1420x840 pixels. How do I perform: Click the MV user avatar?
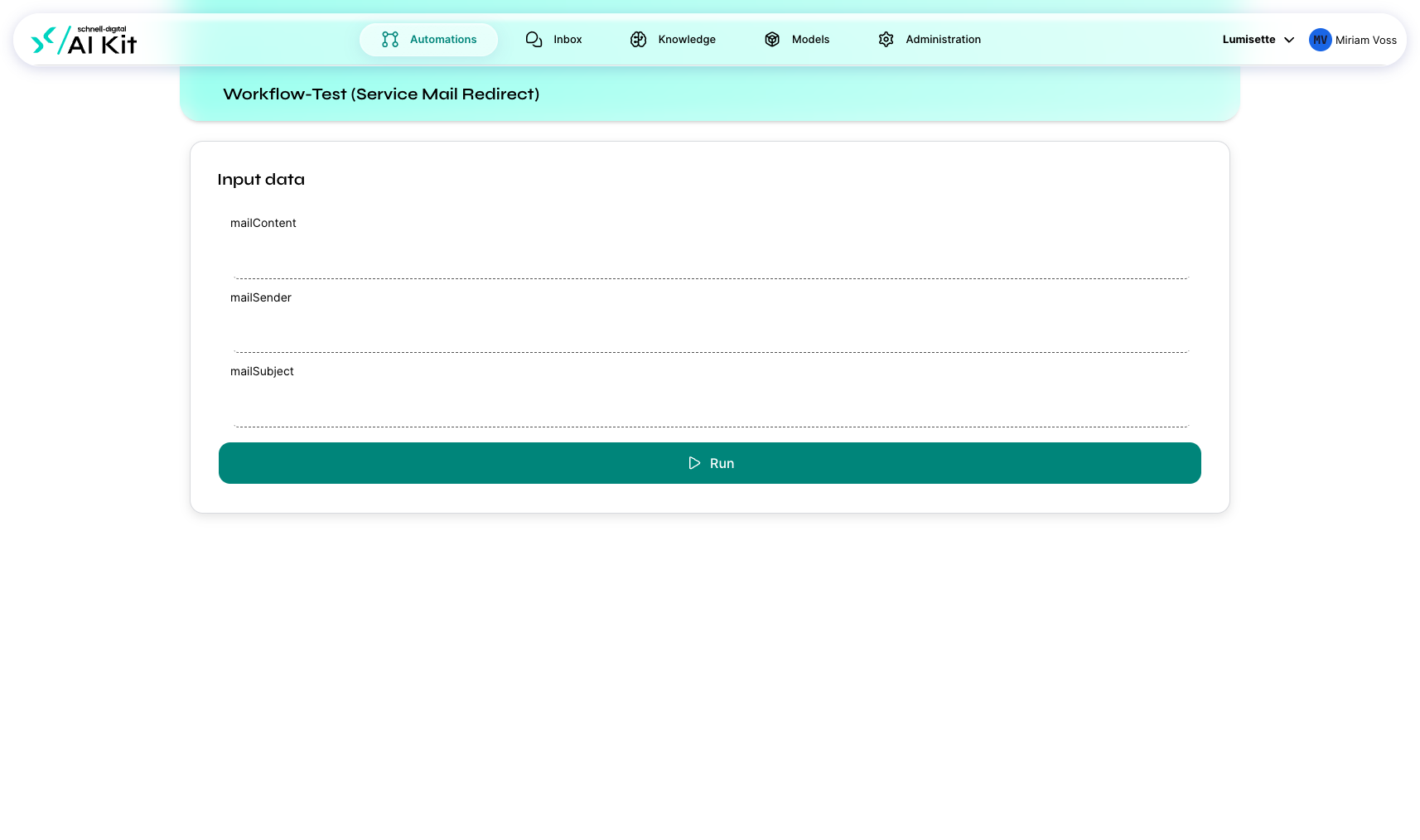1320,40
